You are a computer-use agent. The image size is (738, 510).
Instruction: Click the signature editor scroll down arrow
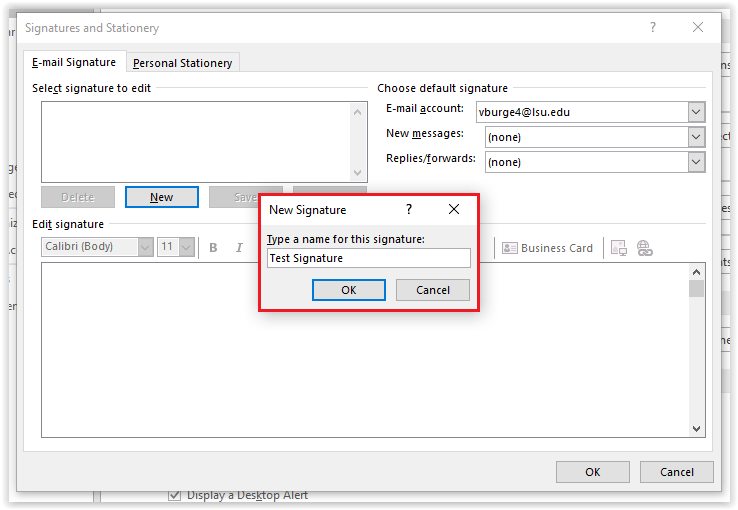[x=696, y=429]
